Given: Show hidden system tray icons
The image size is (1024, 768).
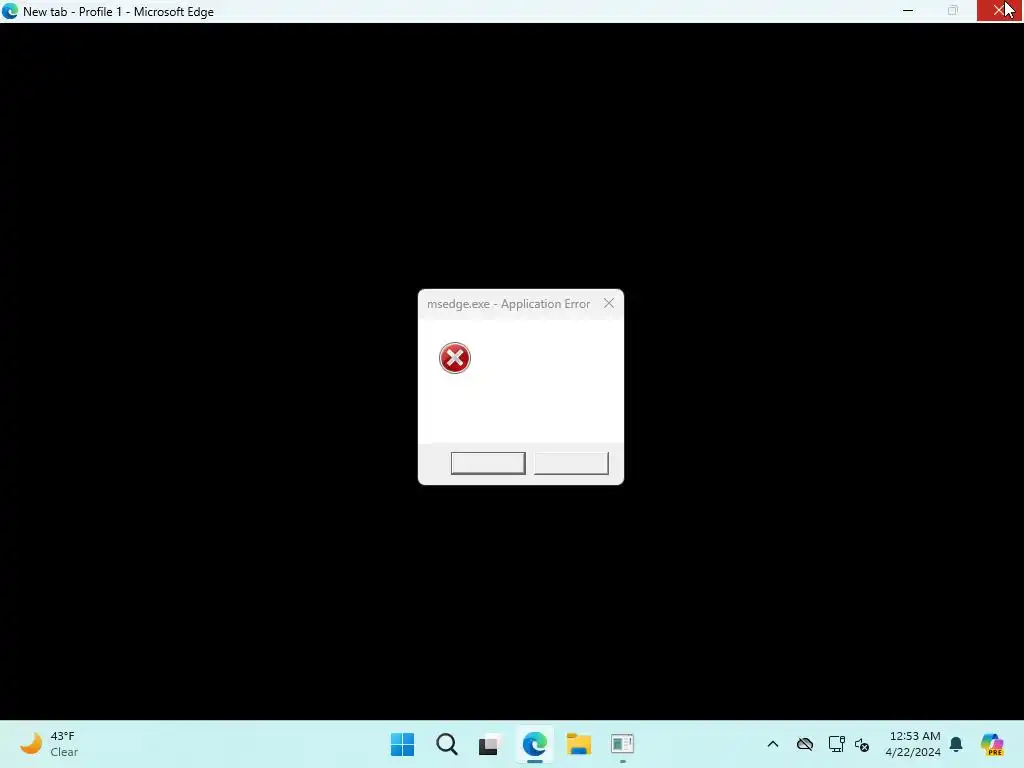Looking at the screenshot, I should click(x=773, y=744).
